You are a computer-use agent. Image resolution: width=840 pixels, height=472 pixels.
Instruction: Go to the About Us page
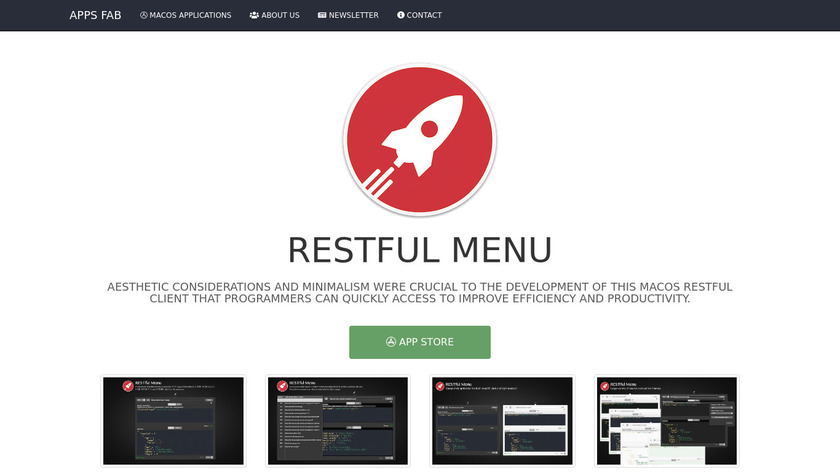274,15
